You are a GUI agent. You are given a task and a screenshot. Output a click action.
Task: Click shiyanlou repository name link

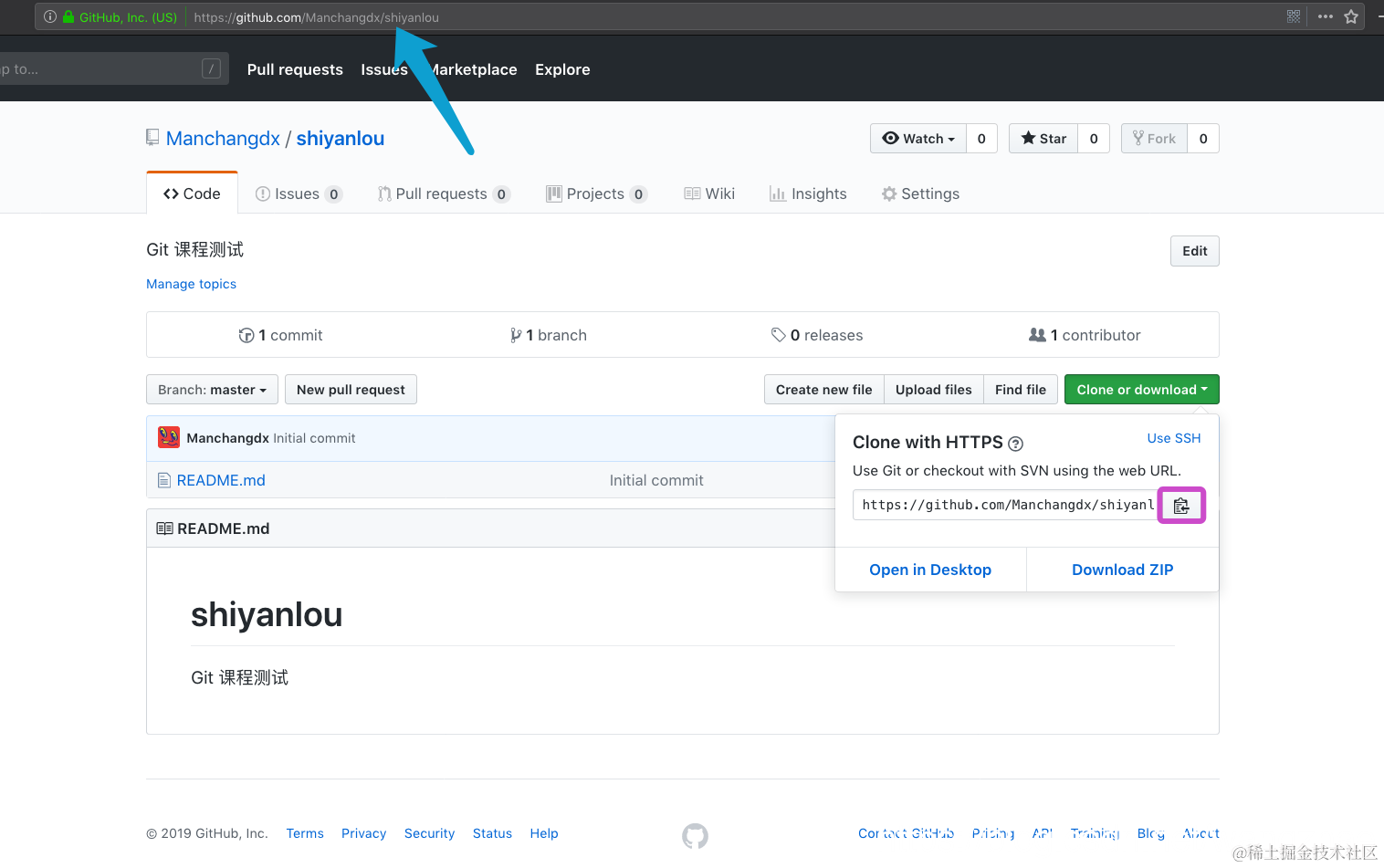pos(341,139)
